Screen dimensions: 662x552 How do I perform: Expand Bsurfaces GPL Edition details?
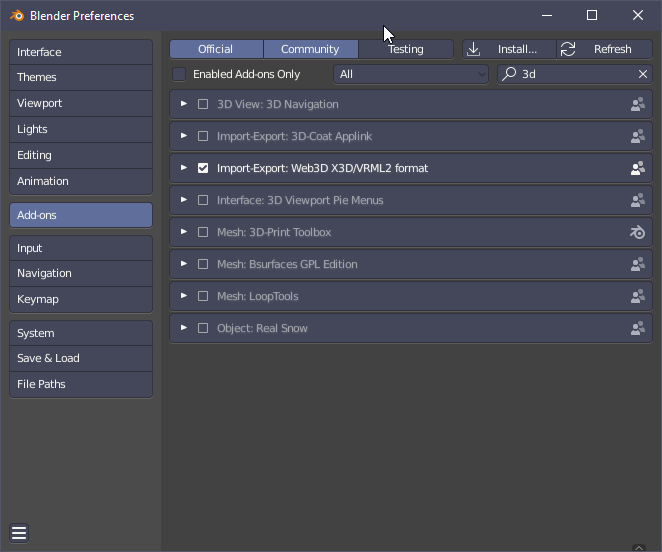pyautogui.click(x=184, y=264)
